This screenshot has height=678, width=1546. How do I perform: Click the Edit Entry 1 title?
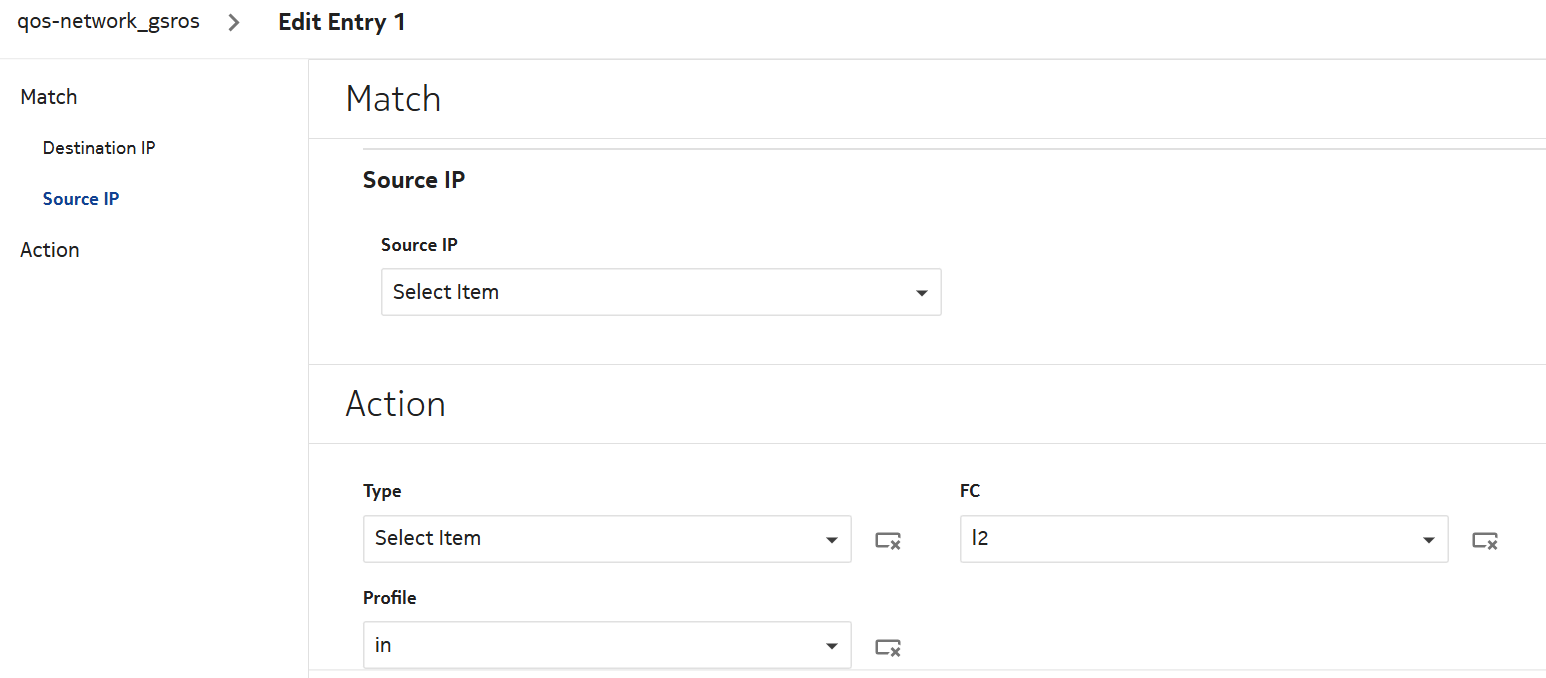[342, 22]
